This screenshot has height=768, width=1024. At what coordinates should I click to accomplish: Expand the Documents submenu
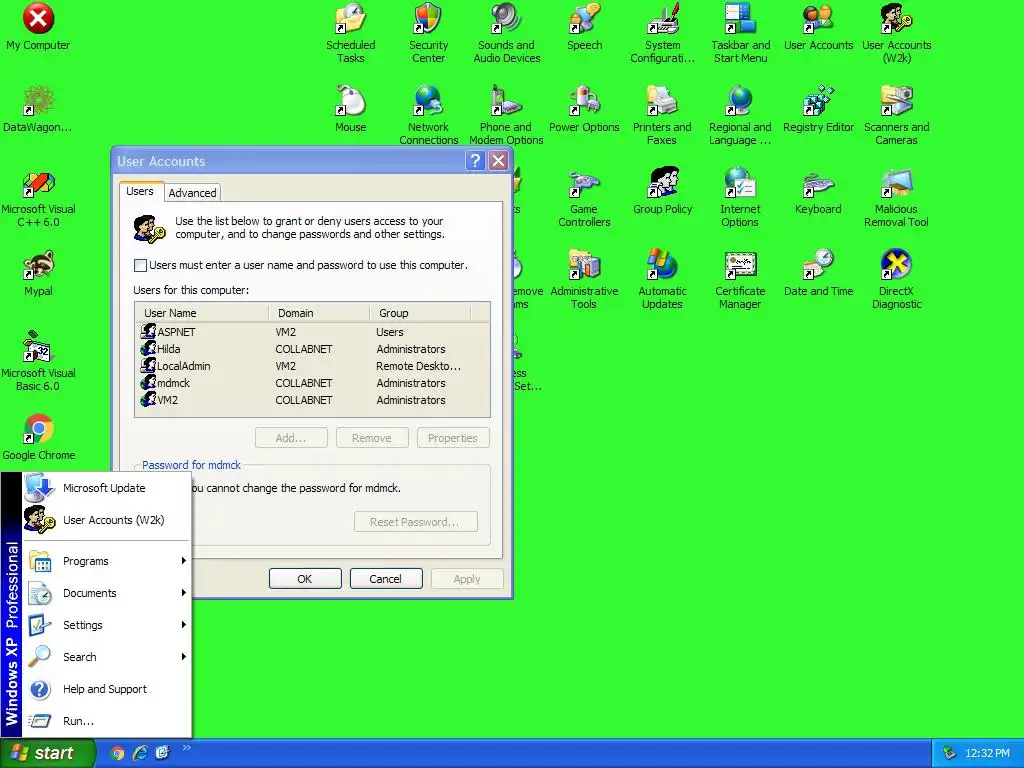108,593
